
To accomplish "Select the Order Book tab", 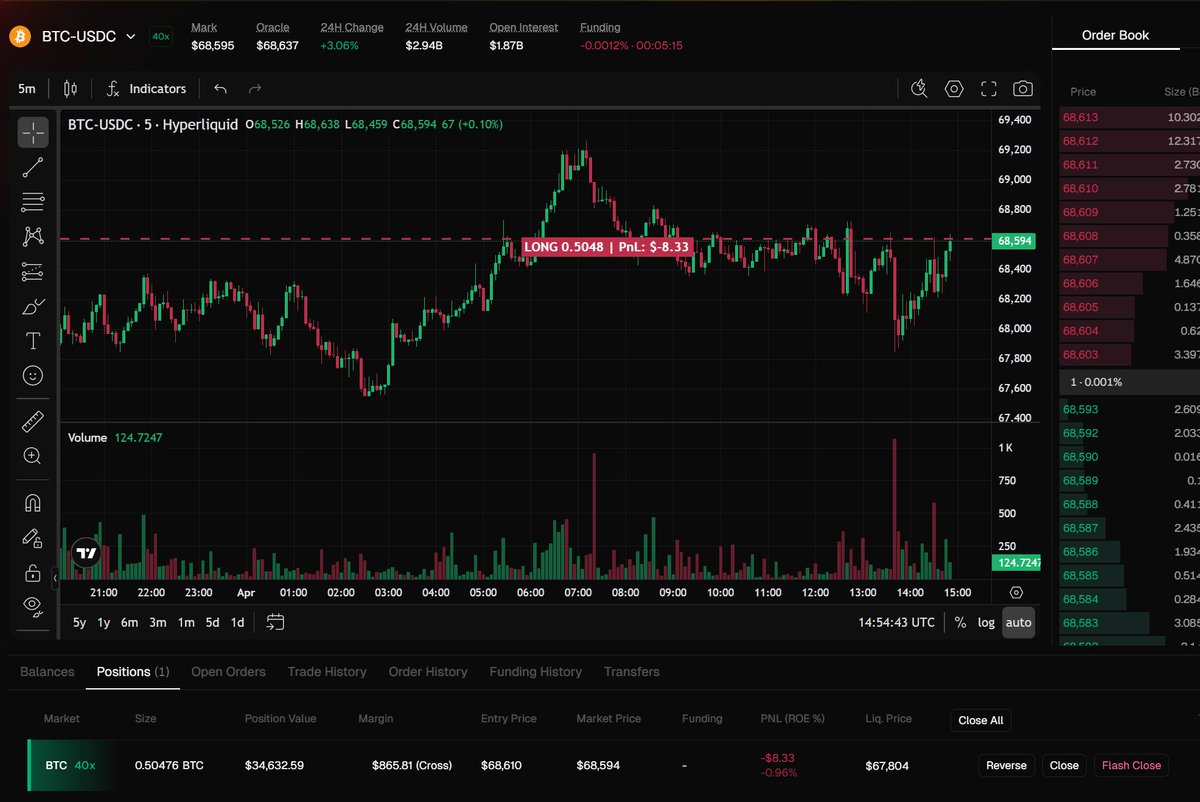I will (1115, 35).
